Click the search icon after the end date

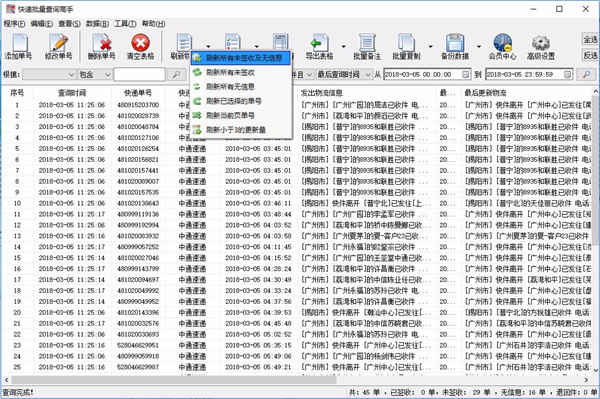tap(586, 75)
